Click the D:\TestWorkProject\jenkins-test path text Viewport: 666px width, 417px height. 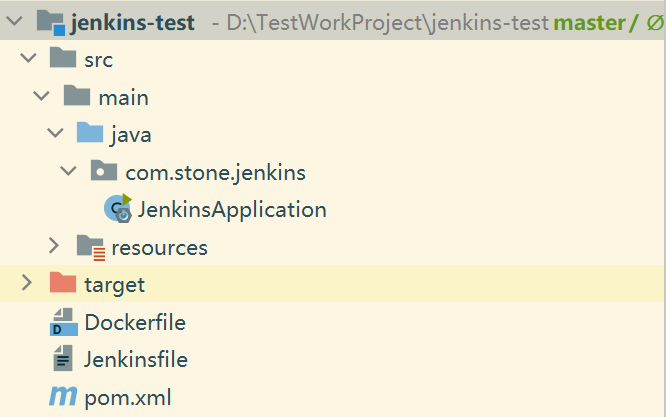pos(388,23)
